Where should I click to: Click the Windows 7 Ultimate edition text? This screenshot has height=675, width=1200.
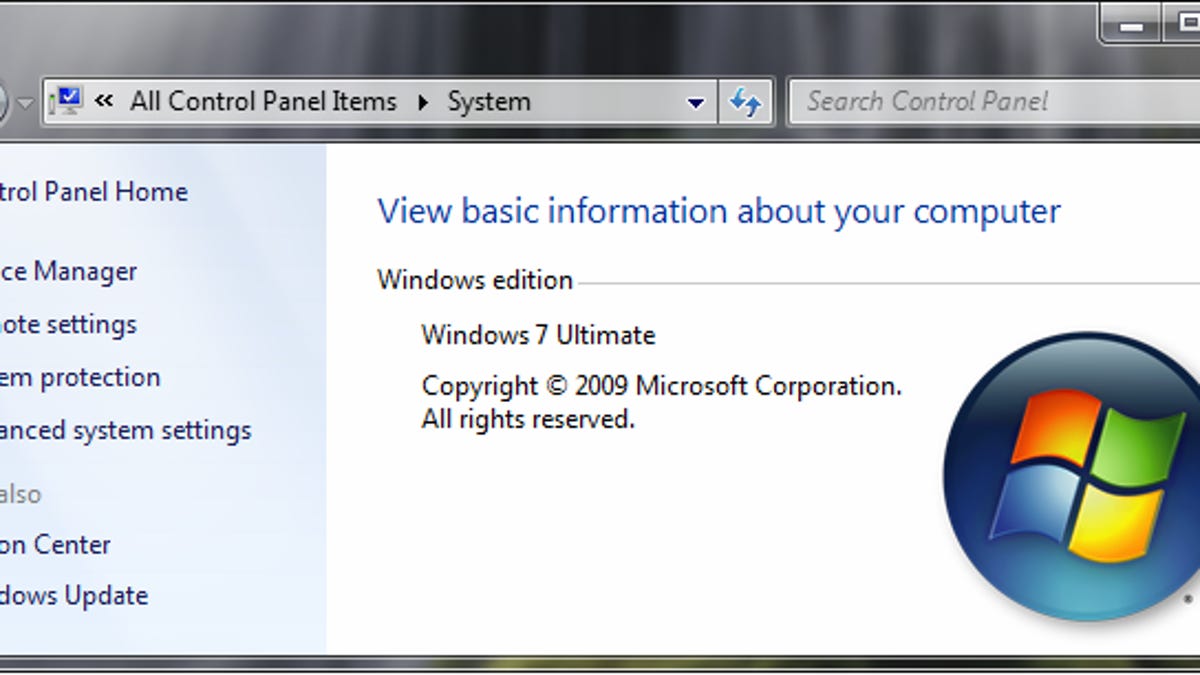pos(538,334)
